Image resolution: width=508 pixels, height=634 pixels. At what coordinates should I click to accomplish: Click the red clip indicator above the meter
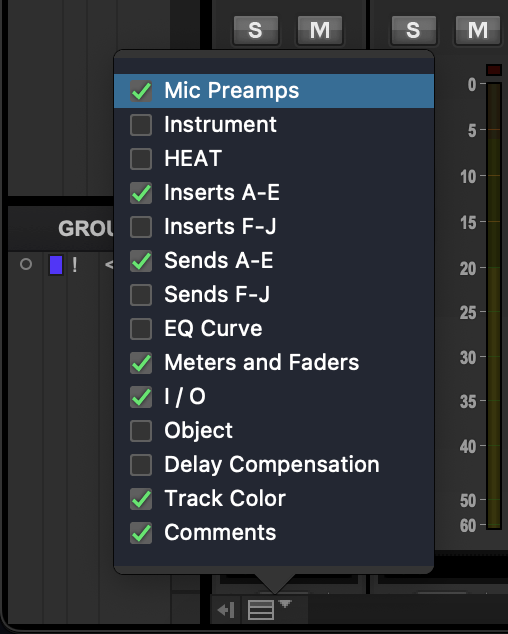pos(494,70)
